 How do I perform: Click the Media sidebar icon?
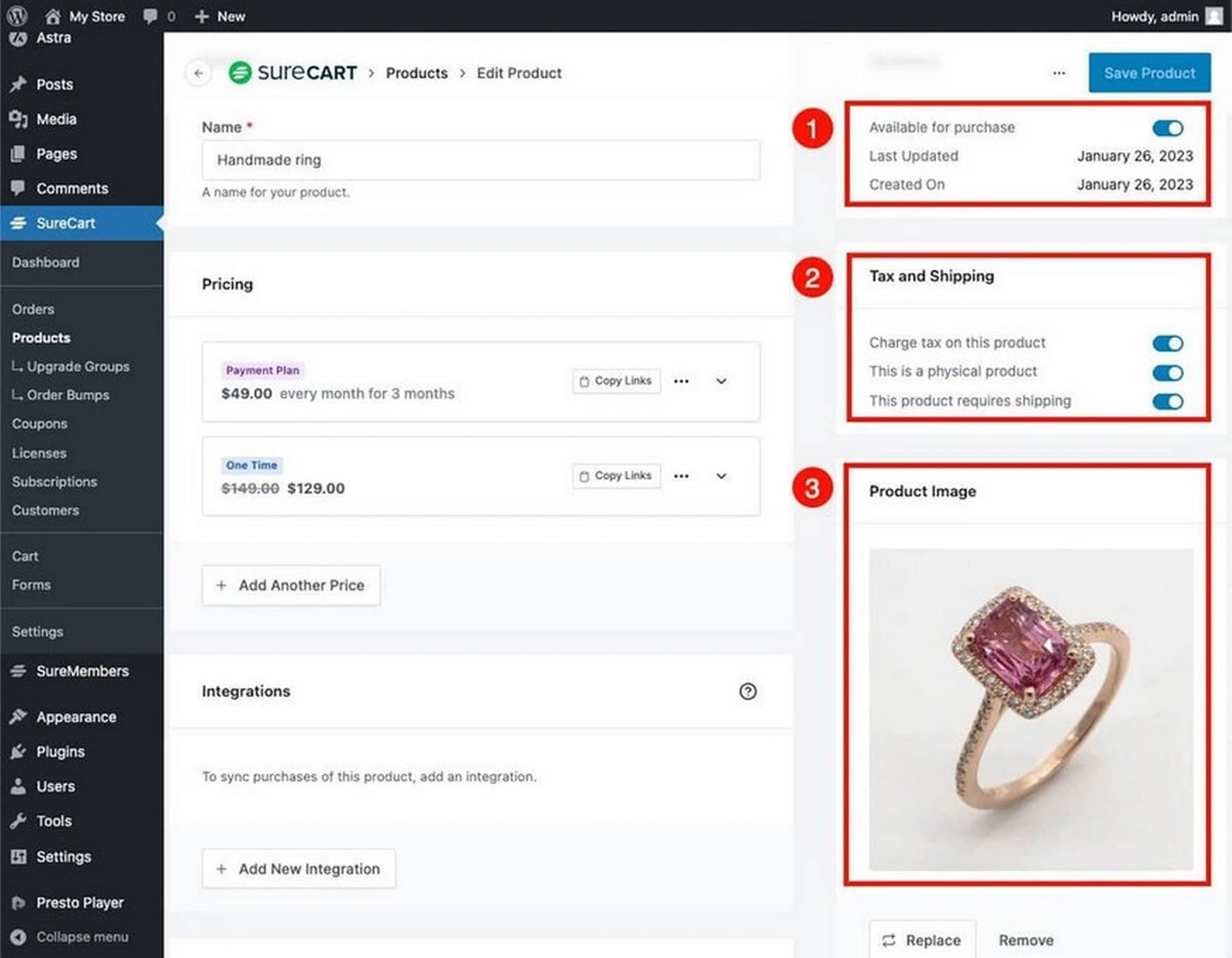tap(18, 119)
